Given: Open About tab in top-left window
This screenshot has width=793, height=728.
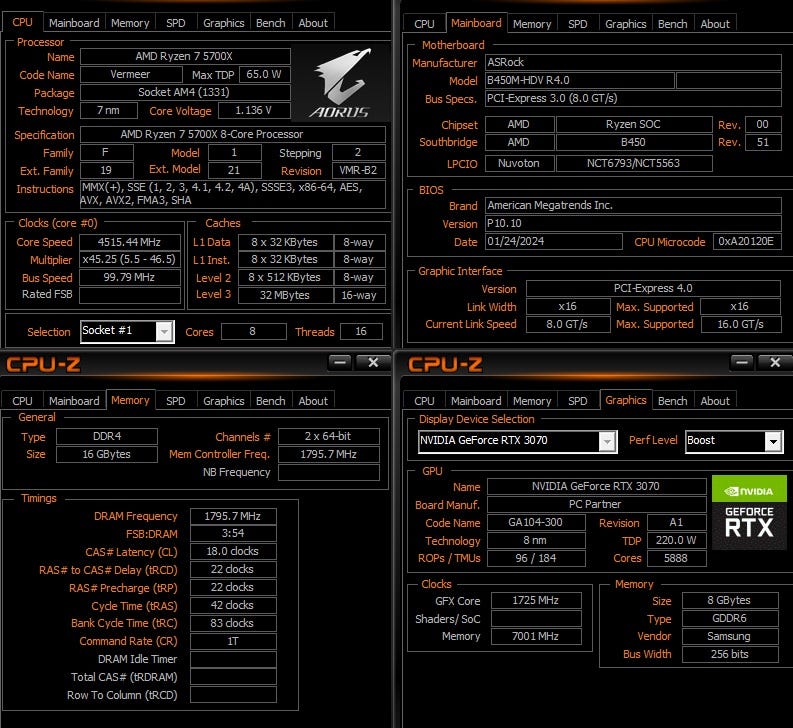Looking at the screenshot, I should click(x=313, y=23).
